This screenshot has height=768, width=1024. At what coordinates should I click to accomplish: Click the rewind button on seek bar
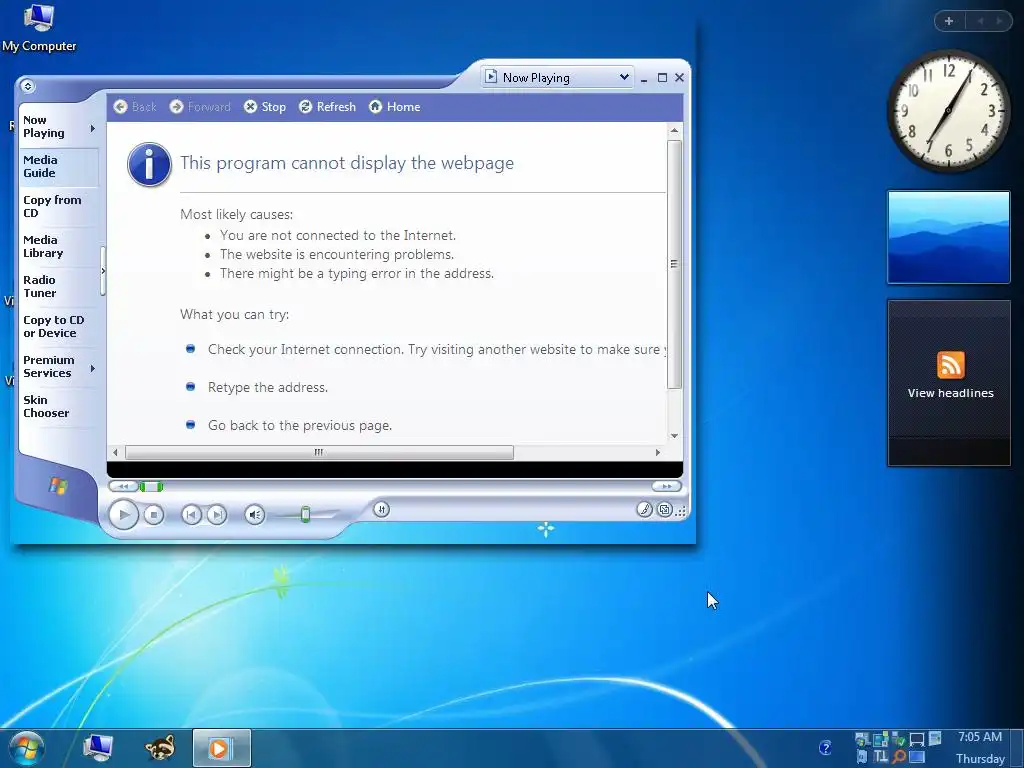coord(123,486)
